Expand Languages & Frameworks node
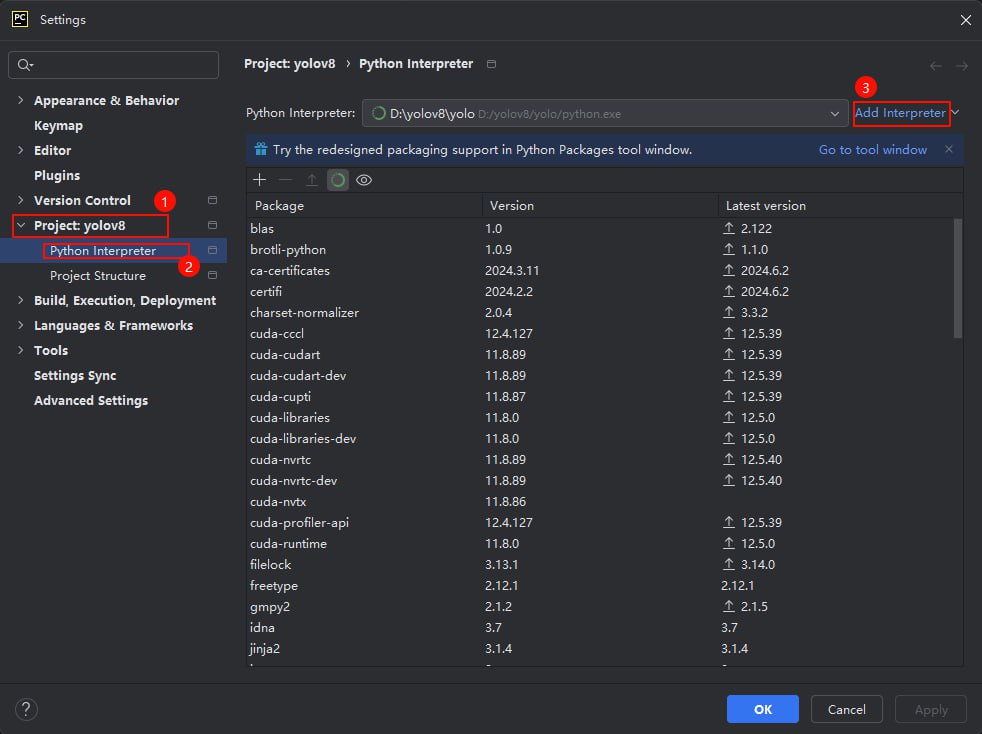982x734 pixels. coord(21,325)
